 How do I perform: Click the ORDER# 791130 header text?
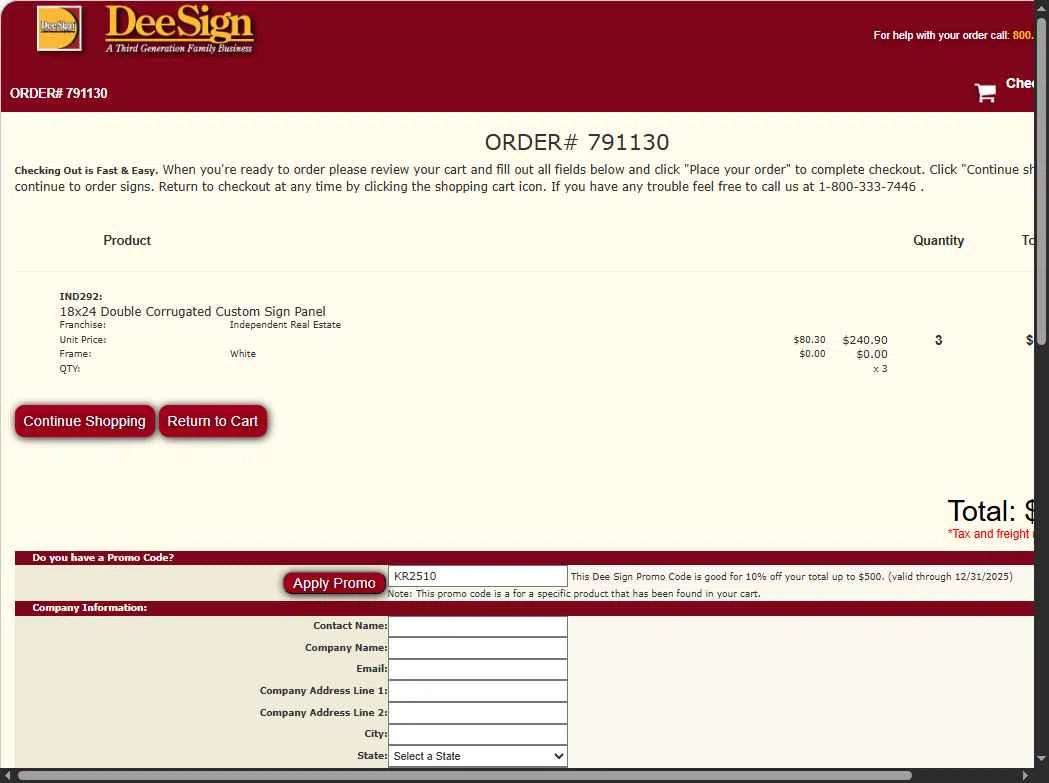click(58, 93)
